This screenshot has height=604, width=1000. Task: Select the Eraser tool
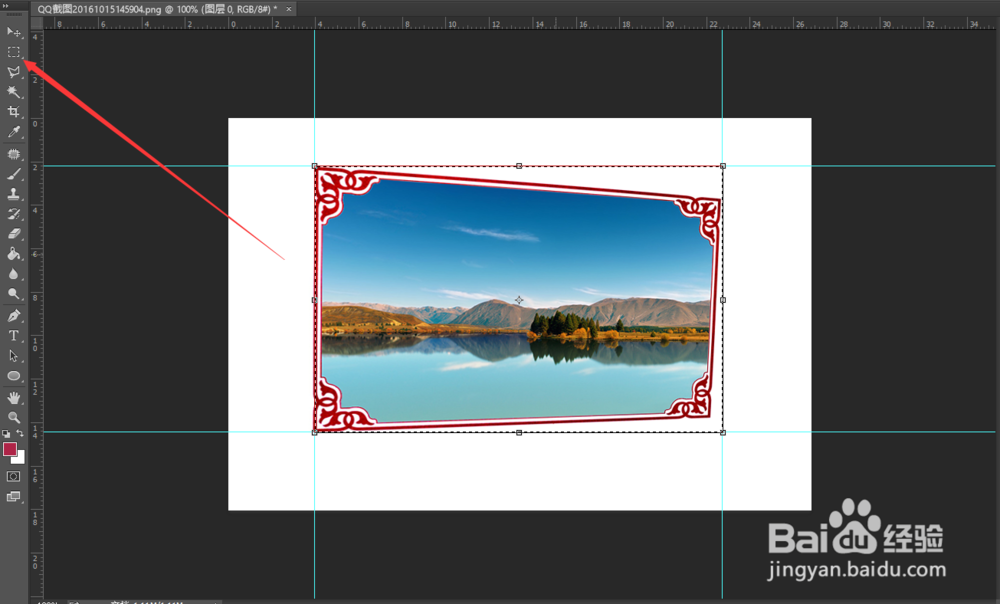(13, 234)
